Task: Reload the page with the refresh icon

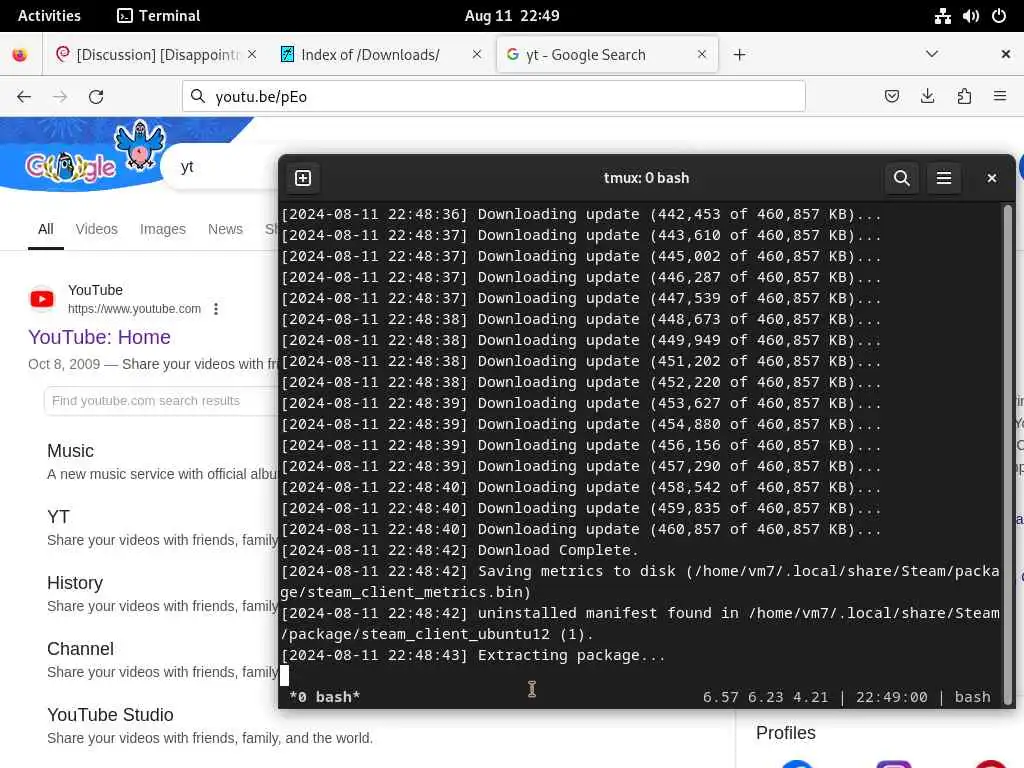Action: click(96, 97)
